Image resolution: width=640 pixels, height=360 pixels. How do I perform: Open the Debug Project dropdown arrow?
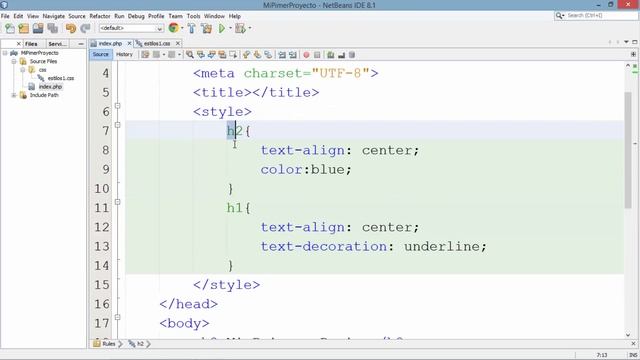[249, 28]
